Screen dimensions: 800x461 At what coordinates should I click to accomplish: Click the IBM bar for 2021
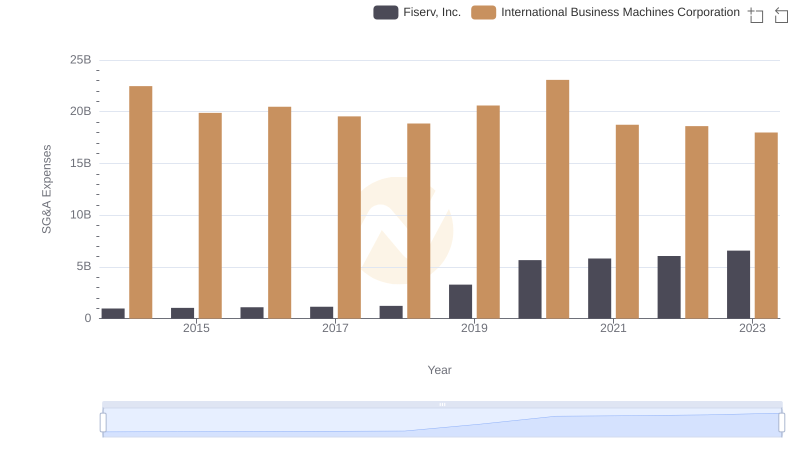click(x=627, y=222)
